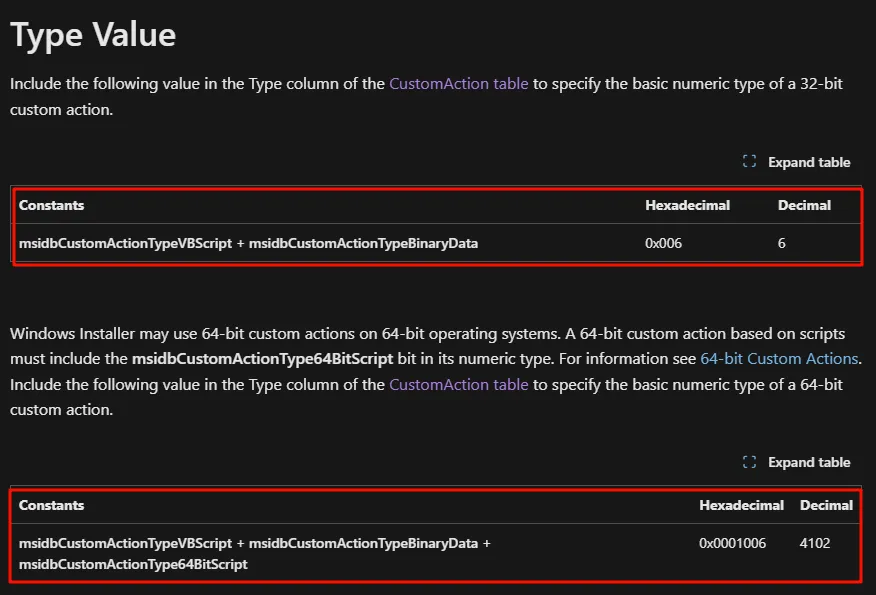Screen dimensions: 876x595
Task: Select the 0x006 hexadecimal cell
Action: click(664, 243)
